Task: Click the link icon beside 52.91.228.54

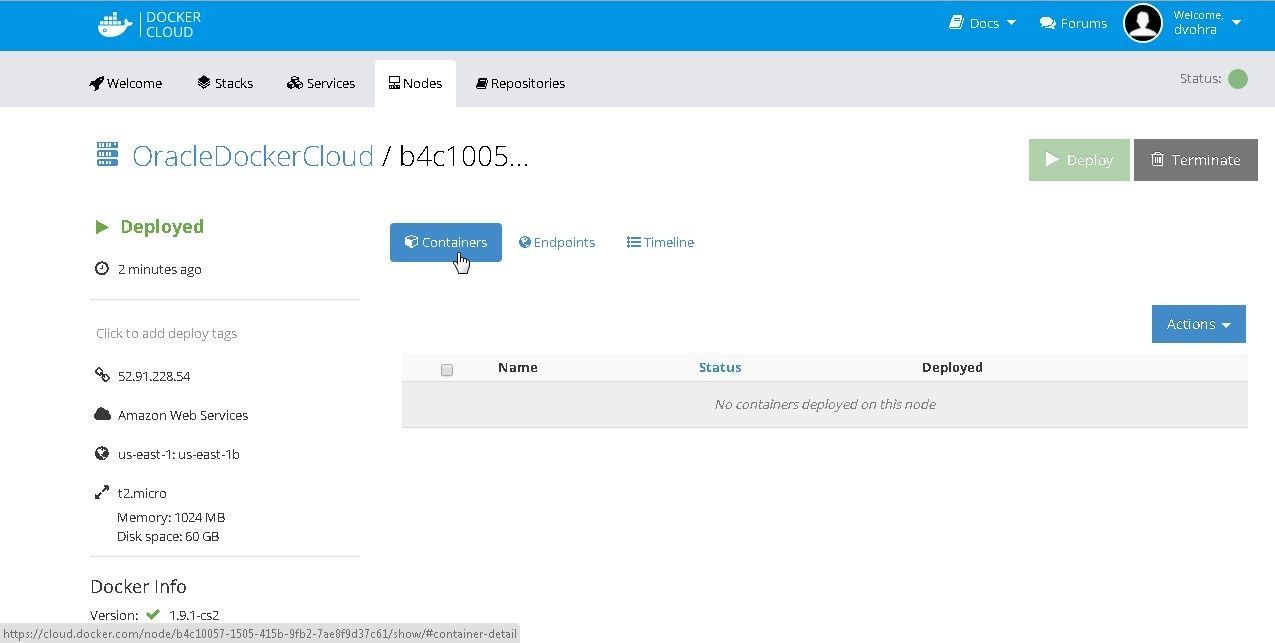Action: coord(102,376)
